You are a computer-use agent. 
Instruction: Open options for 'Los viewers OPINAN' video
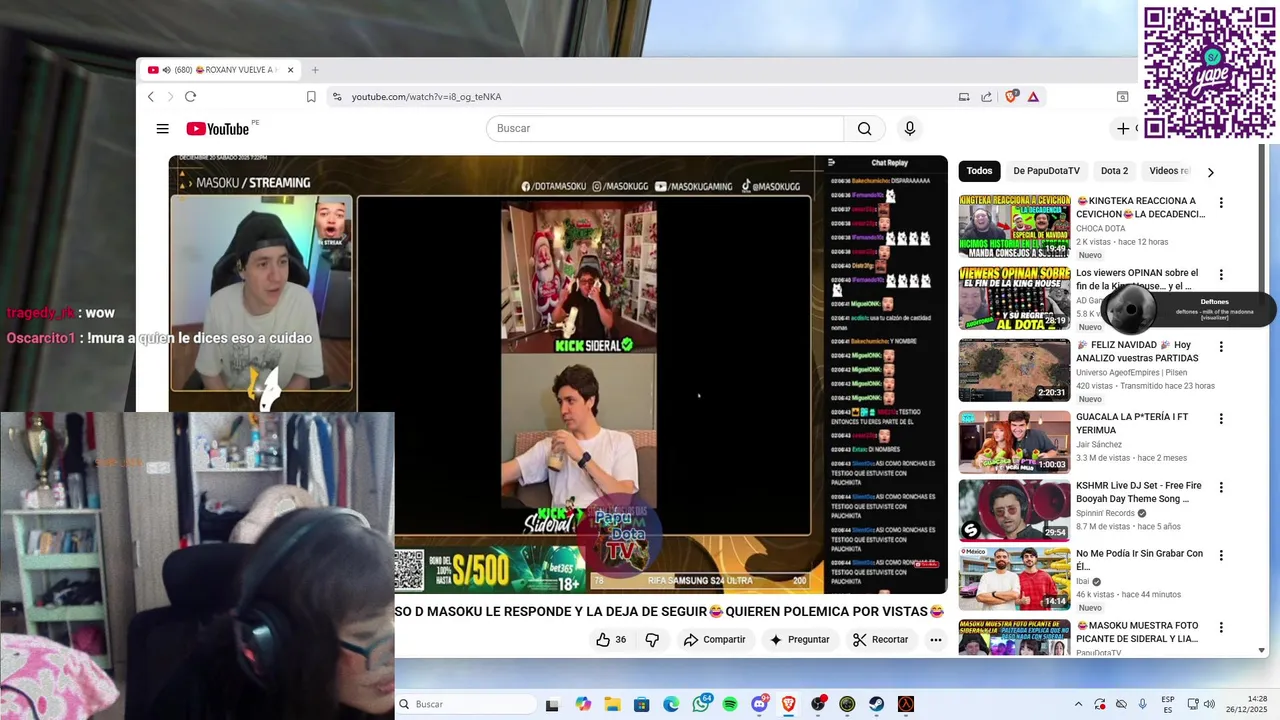click(x=1220, y=275)
